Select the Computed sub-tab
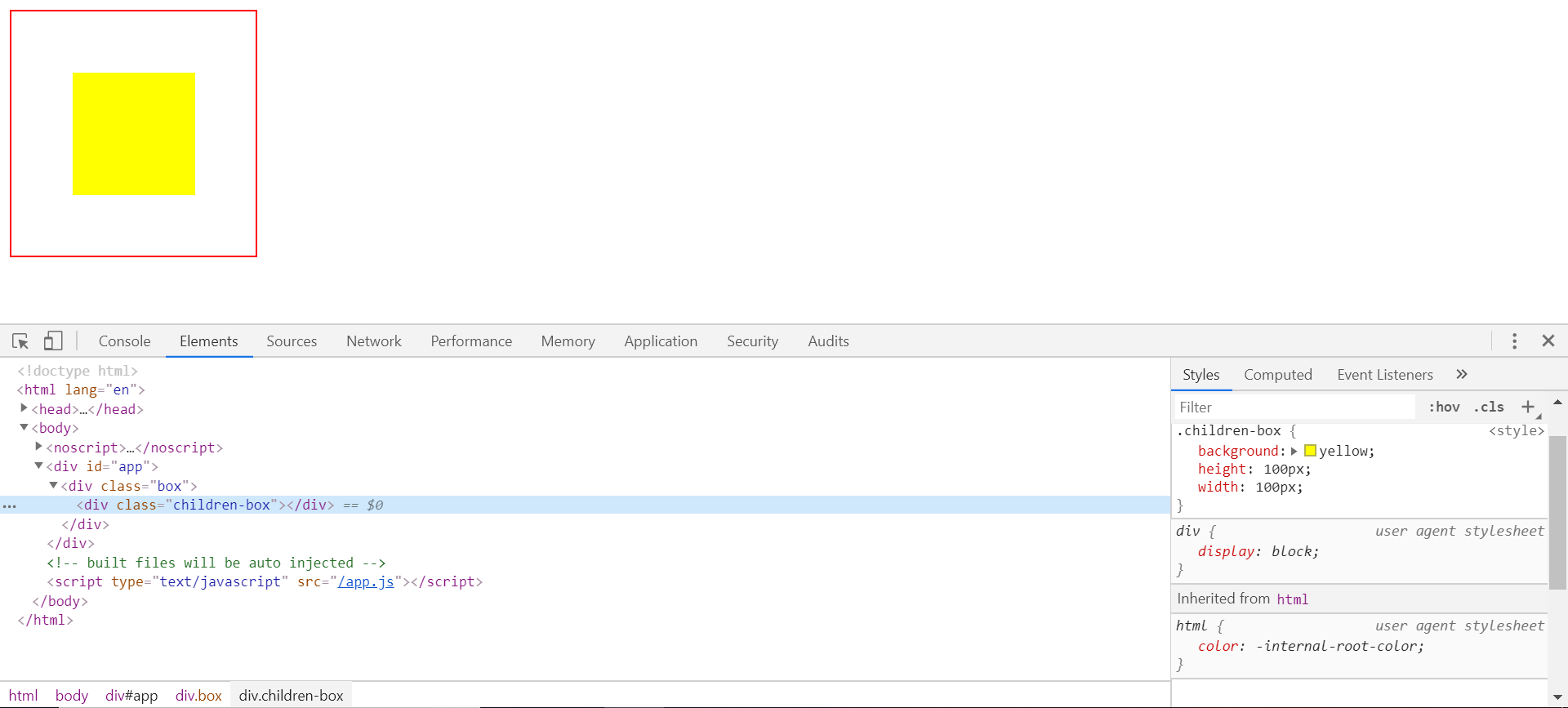The image size is (1568, 708). [1278, 375]
